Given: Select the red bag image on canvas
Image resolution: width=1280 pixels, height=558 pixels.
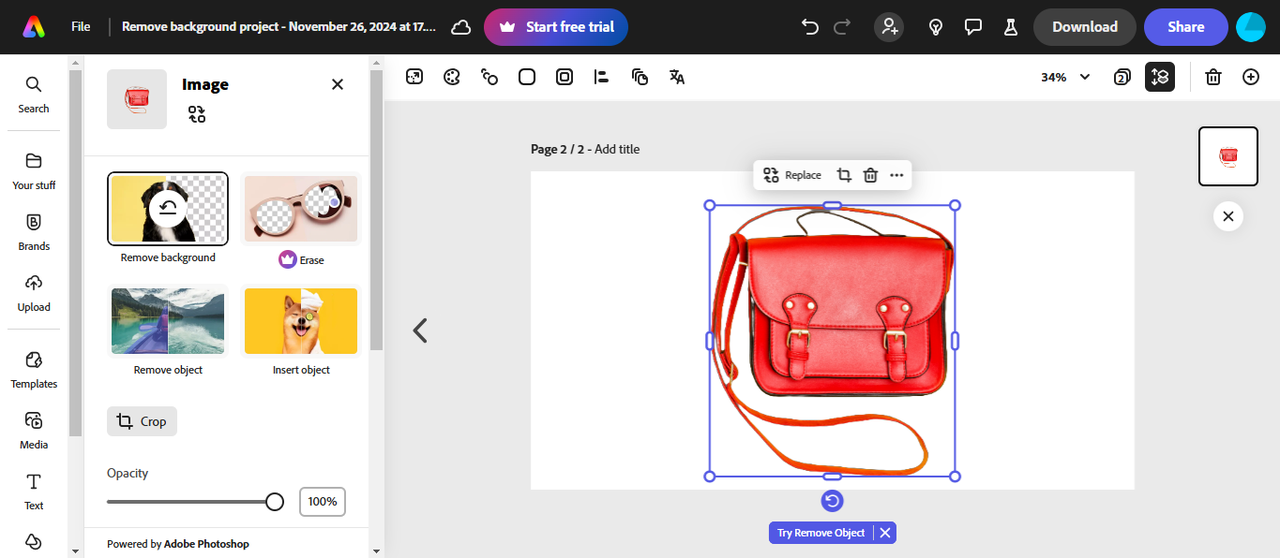Looking at the screenshot, I should (x=832, y=340).
